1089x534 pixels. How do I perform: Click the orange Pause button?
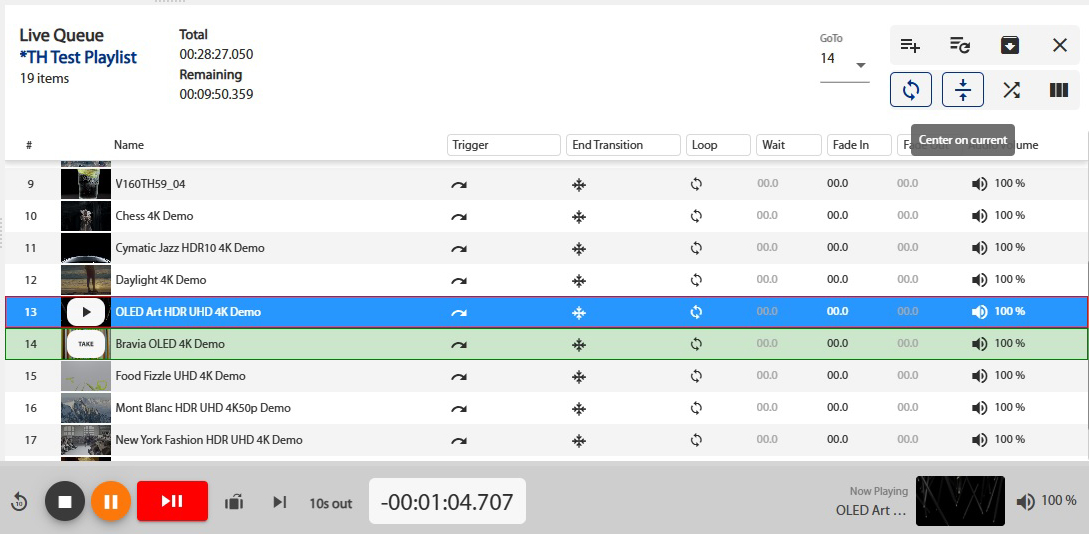point(111,501)
